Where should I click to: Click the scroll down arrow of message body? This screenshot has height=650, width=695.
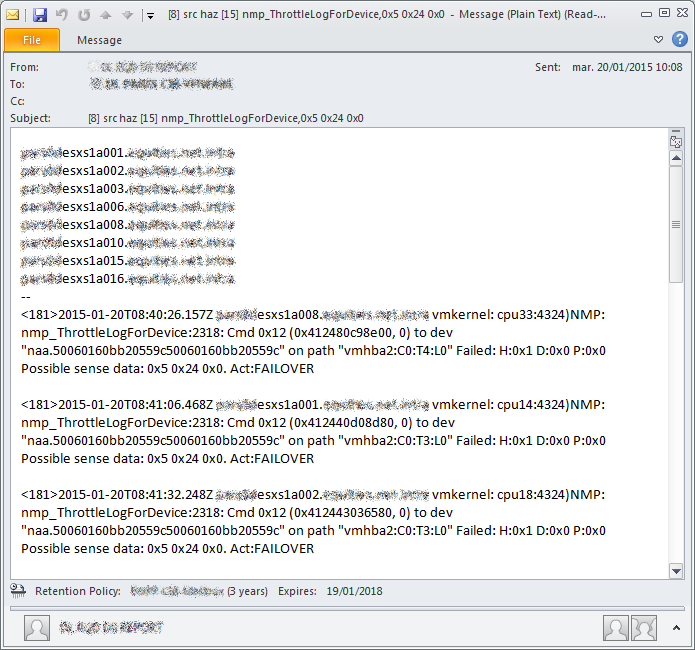[x=676, y=570]
